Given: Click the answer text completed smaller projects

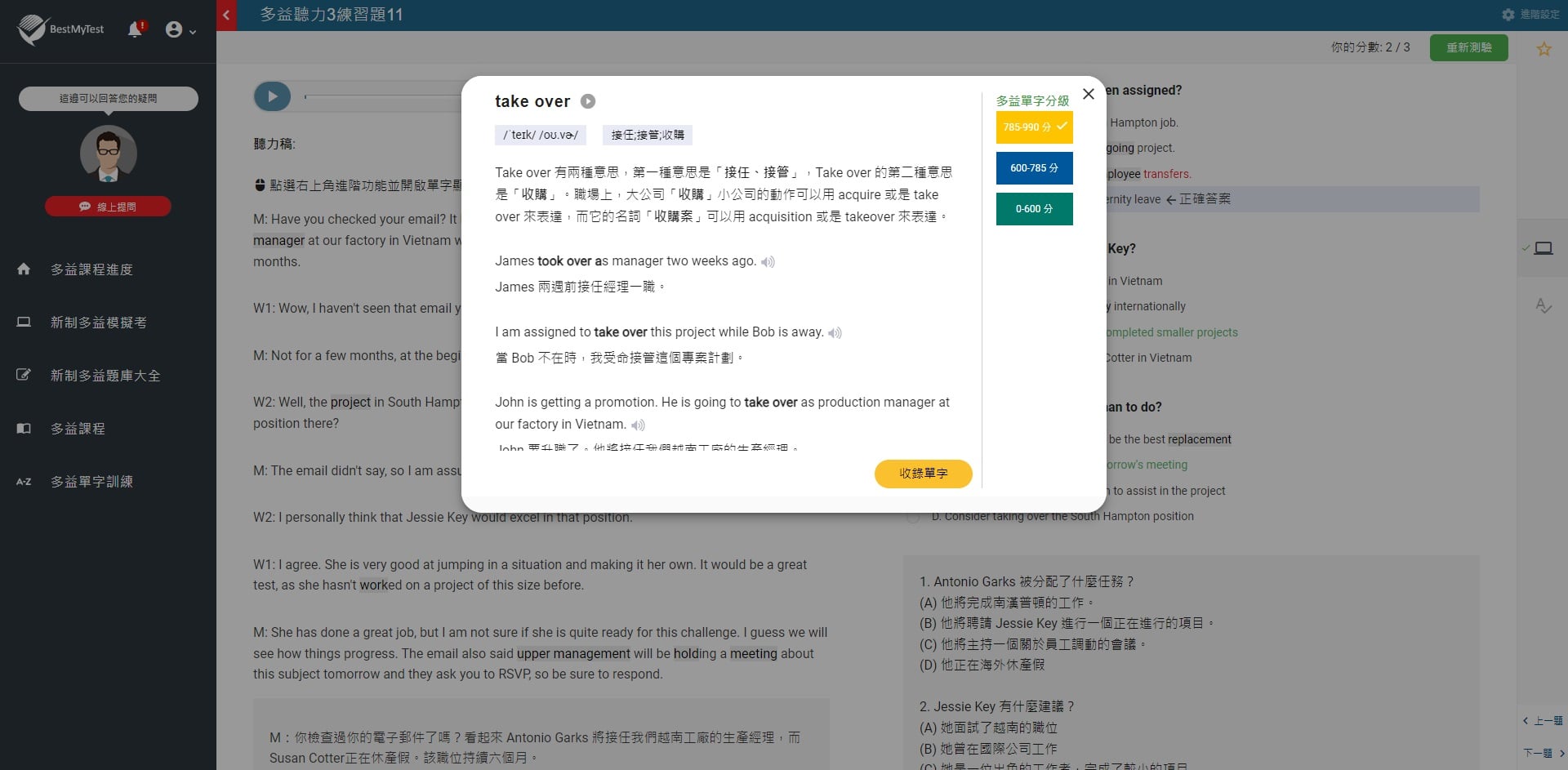Looking at the screenshot, I should [x=1173, y=332].
